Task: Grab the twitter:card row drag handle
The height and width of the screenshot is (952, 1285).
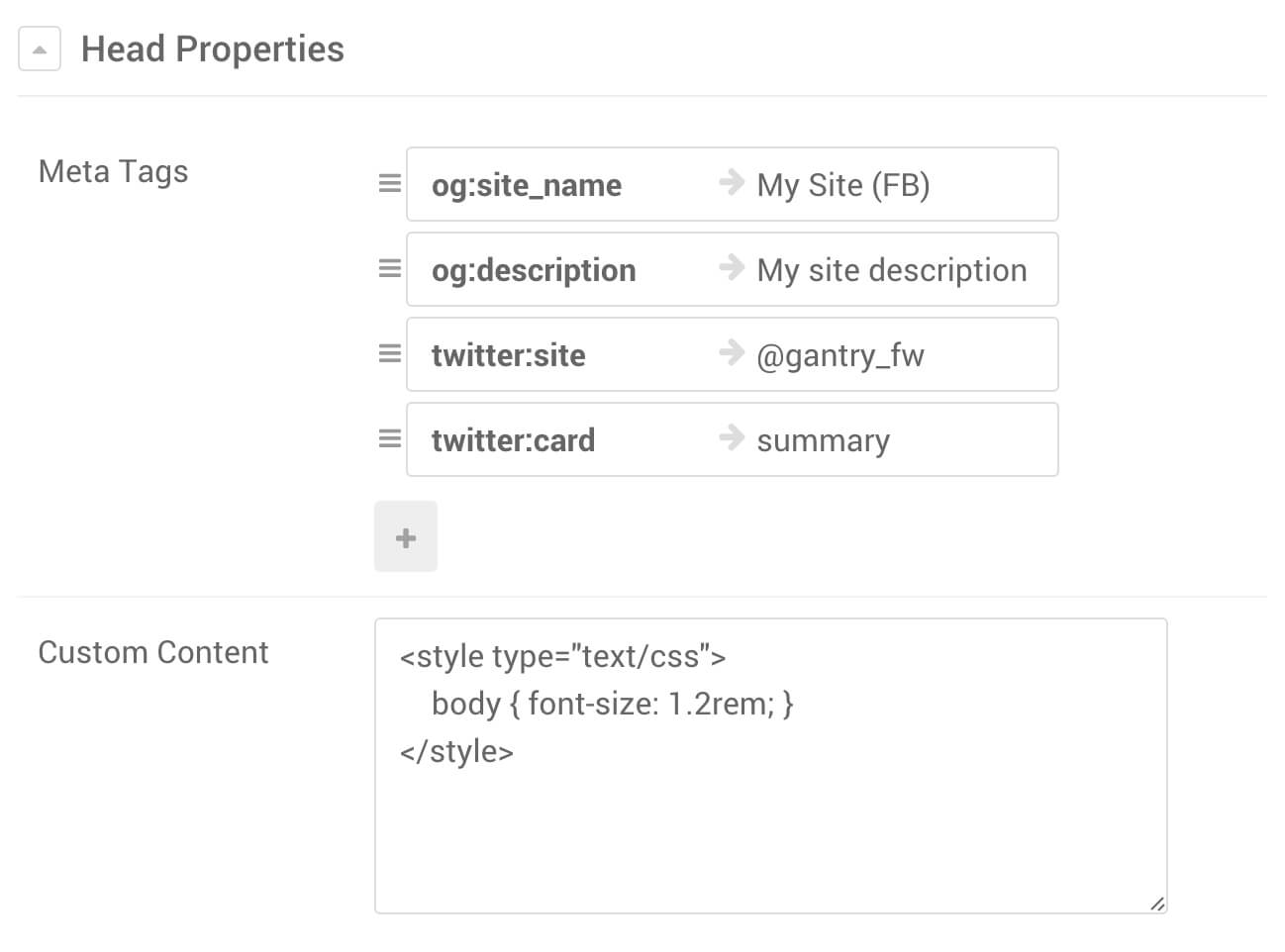Action: (x=390, y=439)
